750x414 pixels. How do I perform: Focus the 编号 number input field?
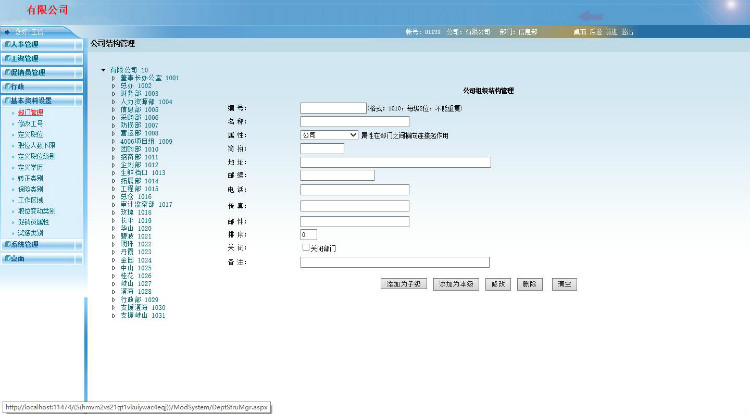tap(333, 108)
